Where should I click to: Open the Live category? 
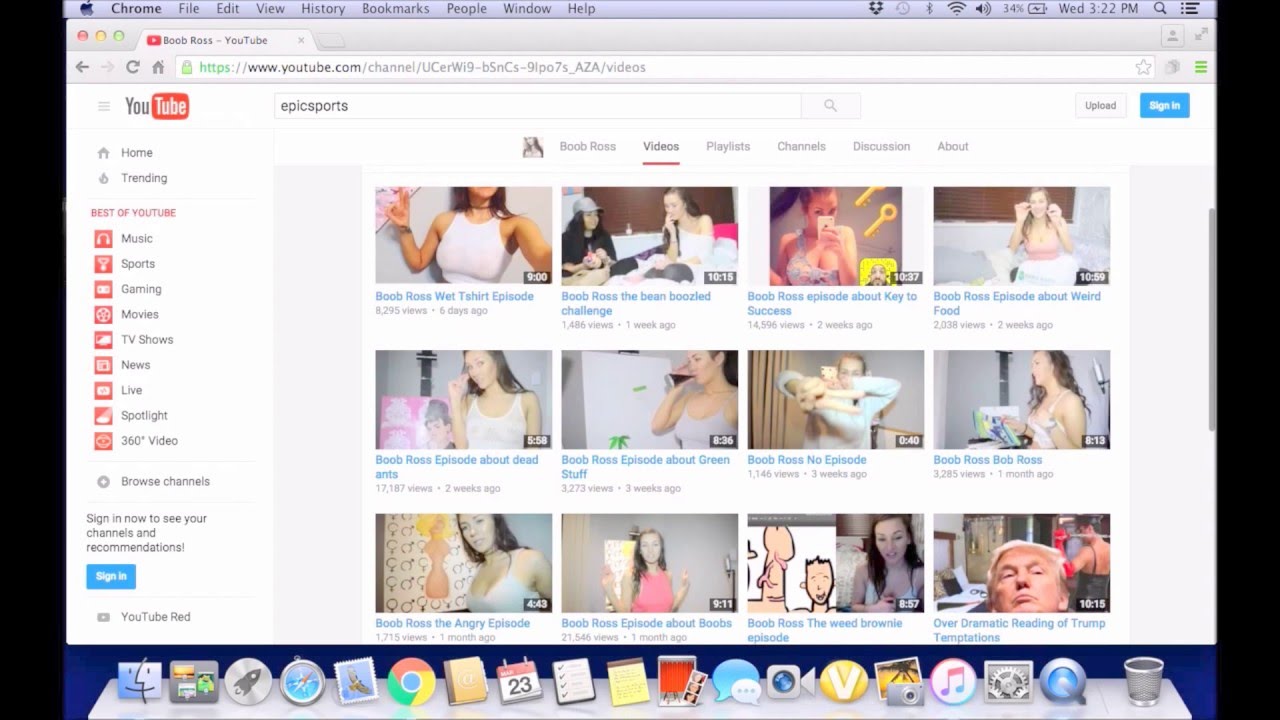coord(132,390)
